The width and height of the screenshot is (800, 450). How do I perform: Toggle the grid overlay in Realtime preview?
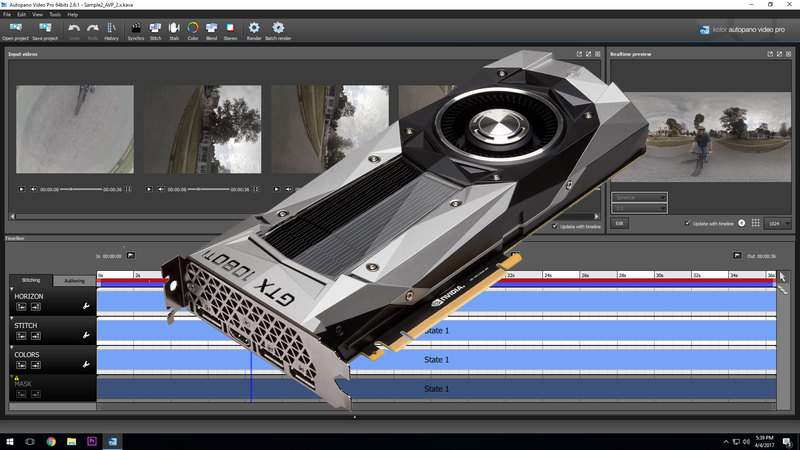[x=757, y=223]
